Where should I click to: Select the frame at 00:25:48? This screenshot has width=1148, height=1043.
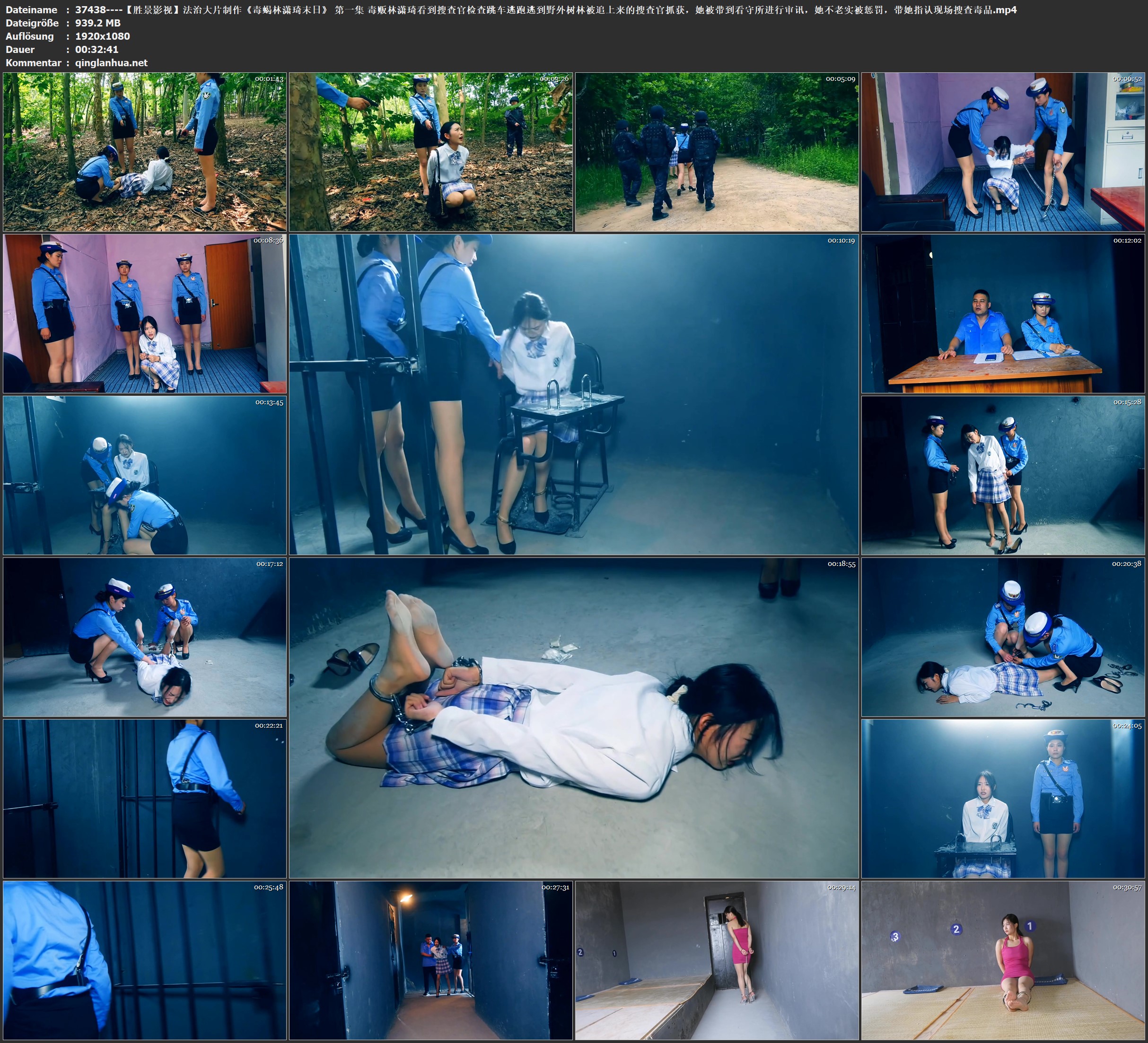pyautogui.click(x=145, y=960)
